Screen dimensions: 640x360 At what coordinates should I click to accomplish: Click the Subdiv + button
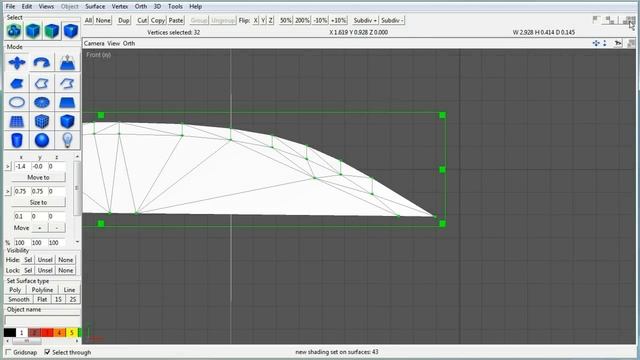coord(365,20)
